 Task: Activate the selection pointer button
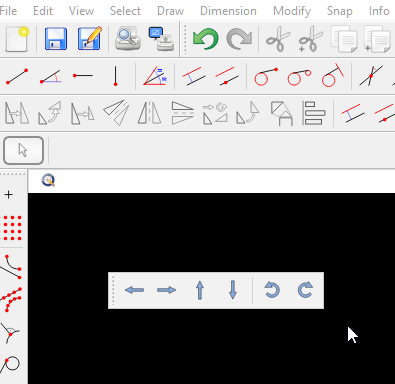[x=23, y=150]
